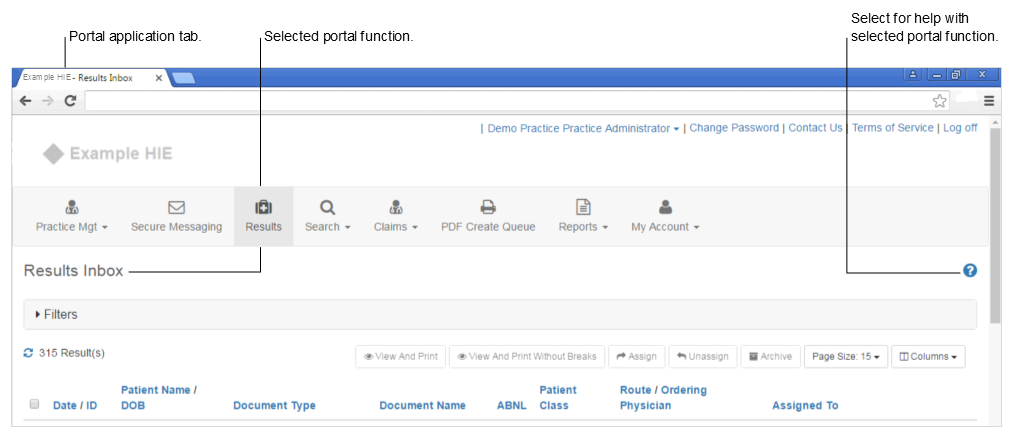Screen dimensions: 1011x447
Task: Bookmark page with star icon
Action: (939, 101)
